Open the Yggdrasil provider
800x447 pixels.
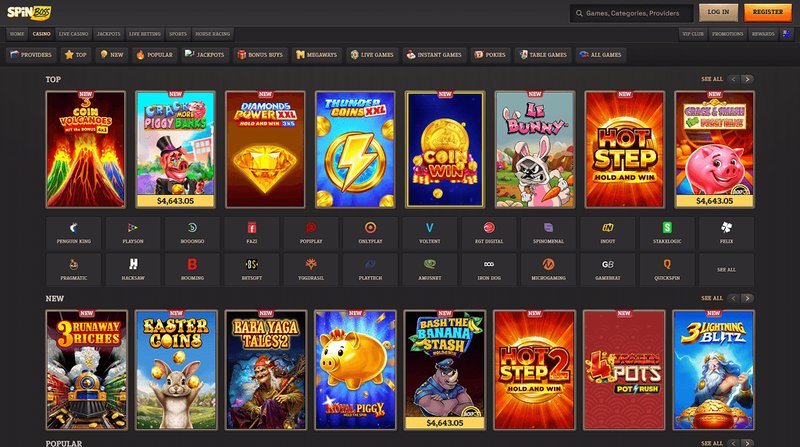(311, 269)
